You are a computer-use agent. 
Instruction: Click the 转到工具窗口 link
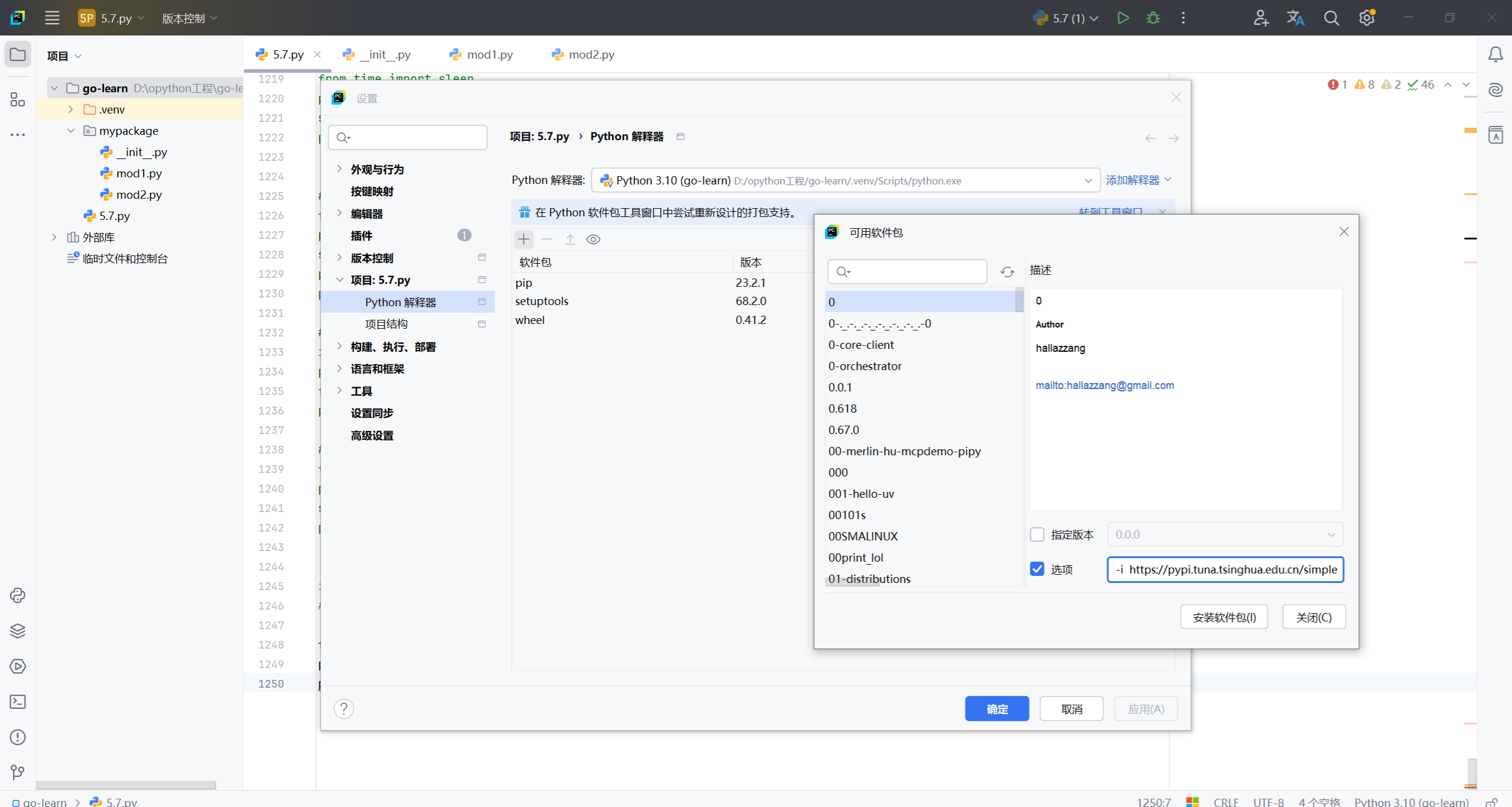[x=1111, y=211]
